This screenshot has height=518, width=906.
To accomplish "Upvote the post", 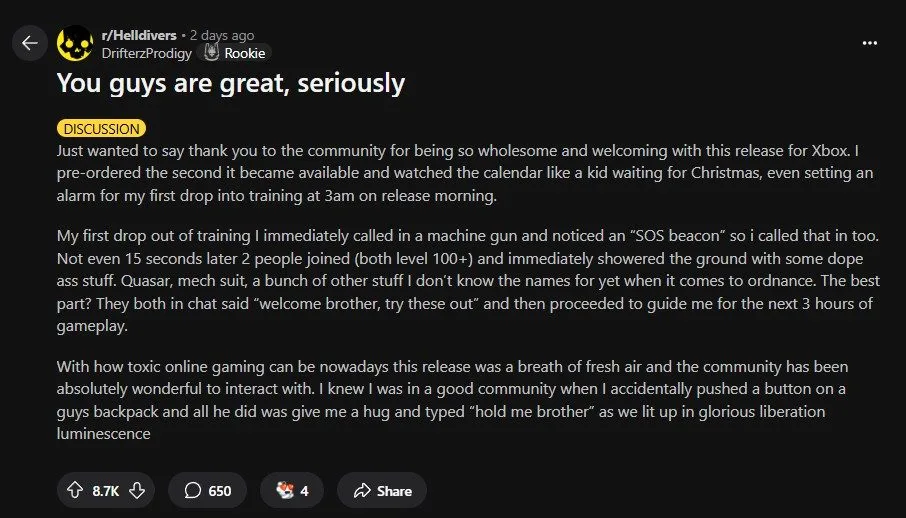I will pyautogui.click(x=74, y=490).
